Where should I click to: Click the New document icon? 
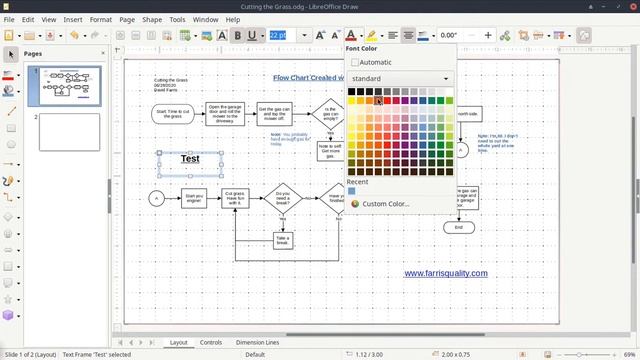[x=9, y=36]
